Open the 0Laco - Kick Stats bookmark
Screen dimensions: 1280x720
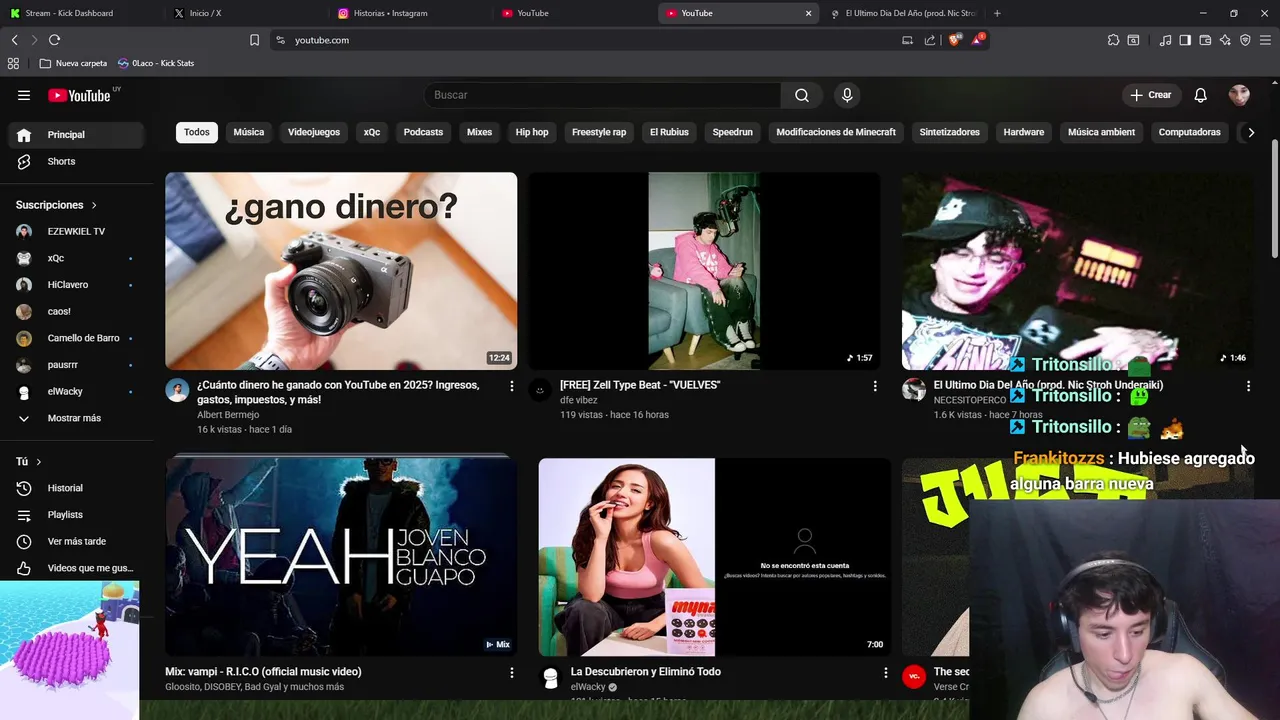[156, 63]
